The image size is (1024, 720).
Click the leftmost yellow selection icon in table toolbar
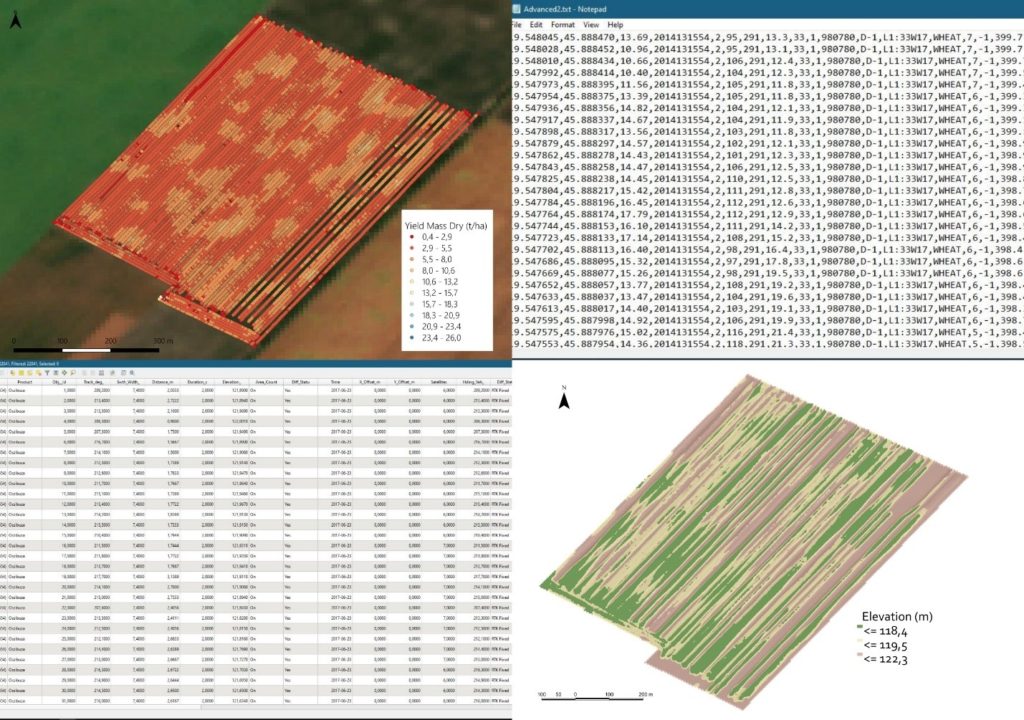tap(12, 372)
